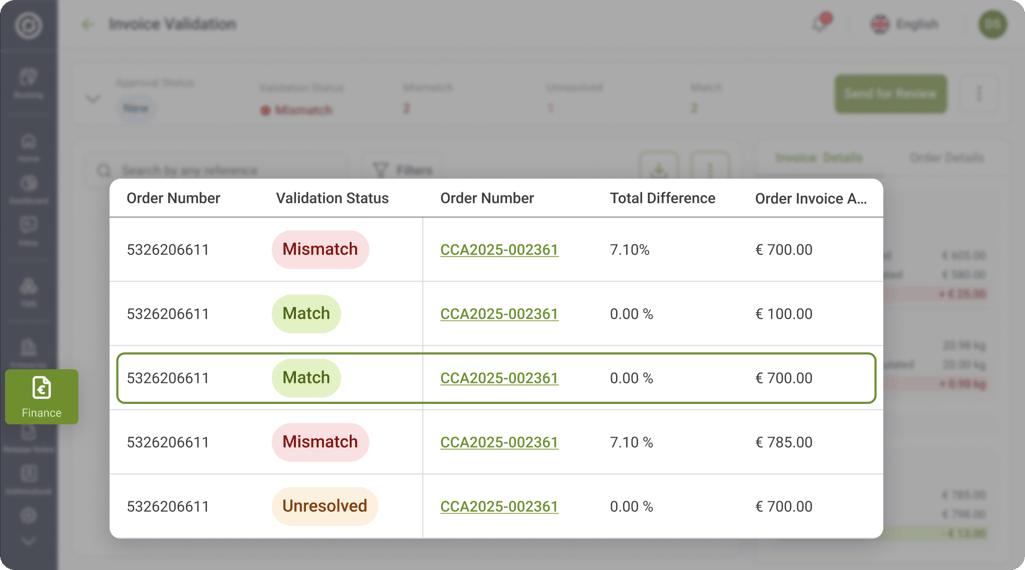Open the user avatar menu
The width and height of the screenshot is (1025, 570).
[x=992, y=25]
